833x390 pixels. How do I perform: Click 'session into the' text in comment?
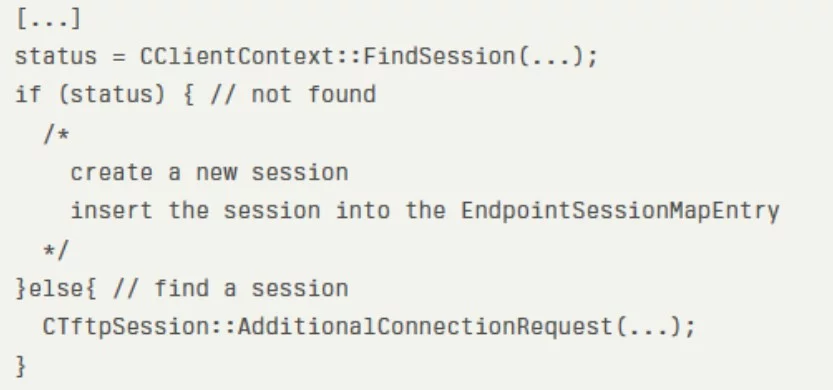[334, 210]
